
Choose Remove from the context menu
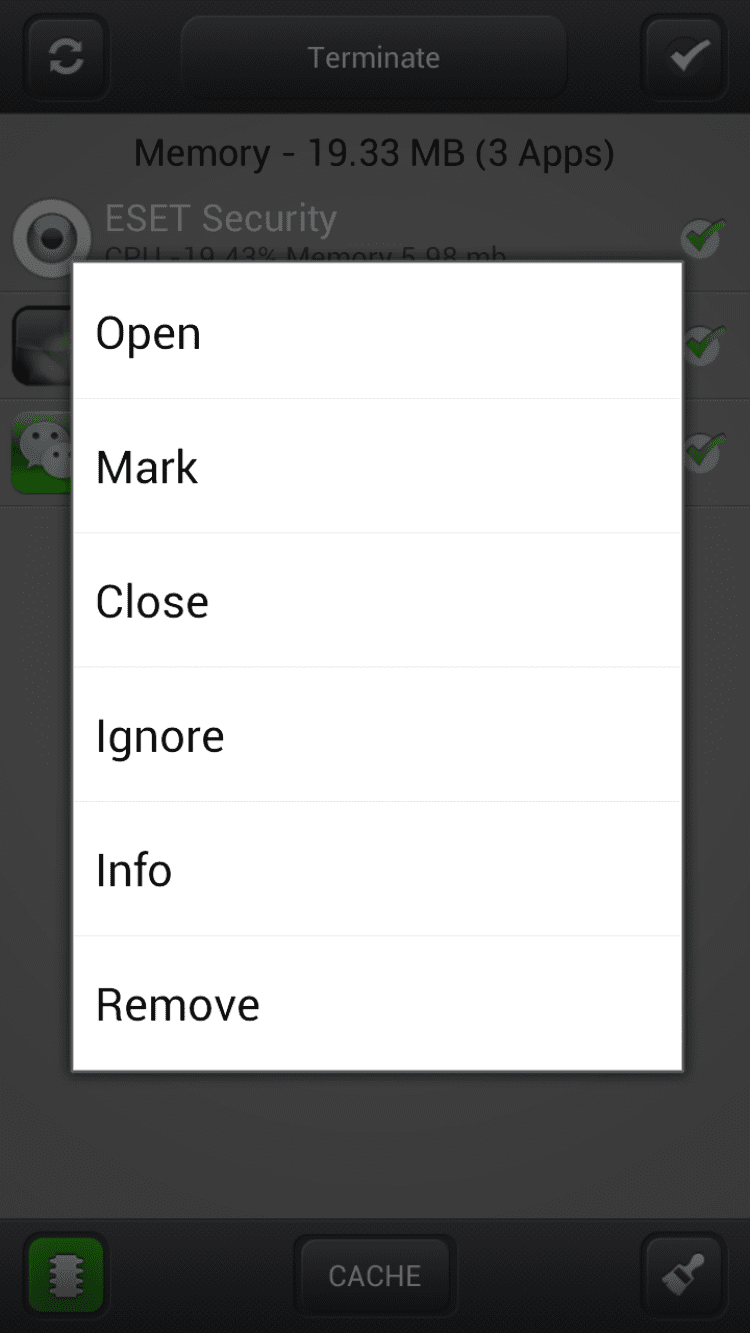click(378, 1003)
